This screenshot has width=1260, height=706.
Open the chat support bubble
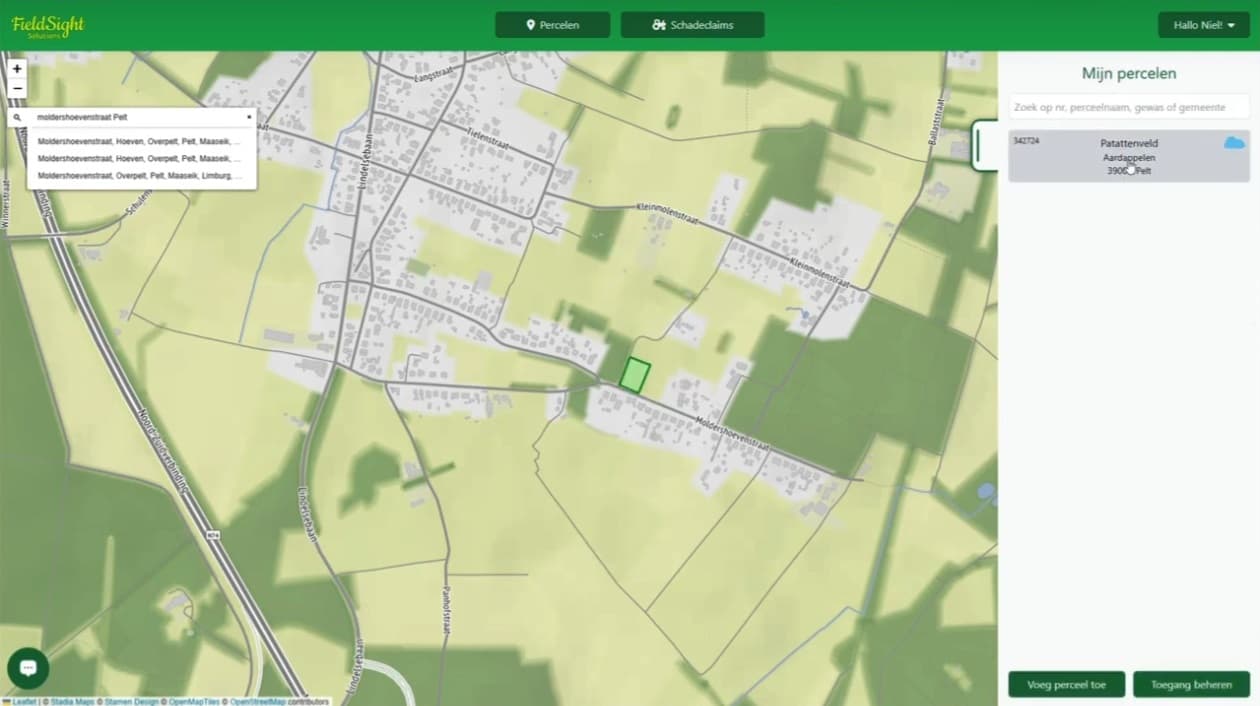point(28,668)
